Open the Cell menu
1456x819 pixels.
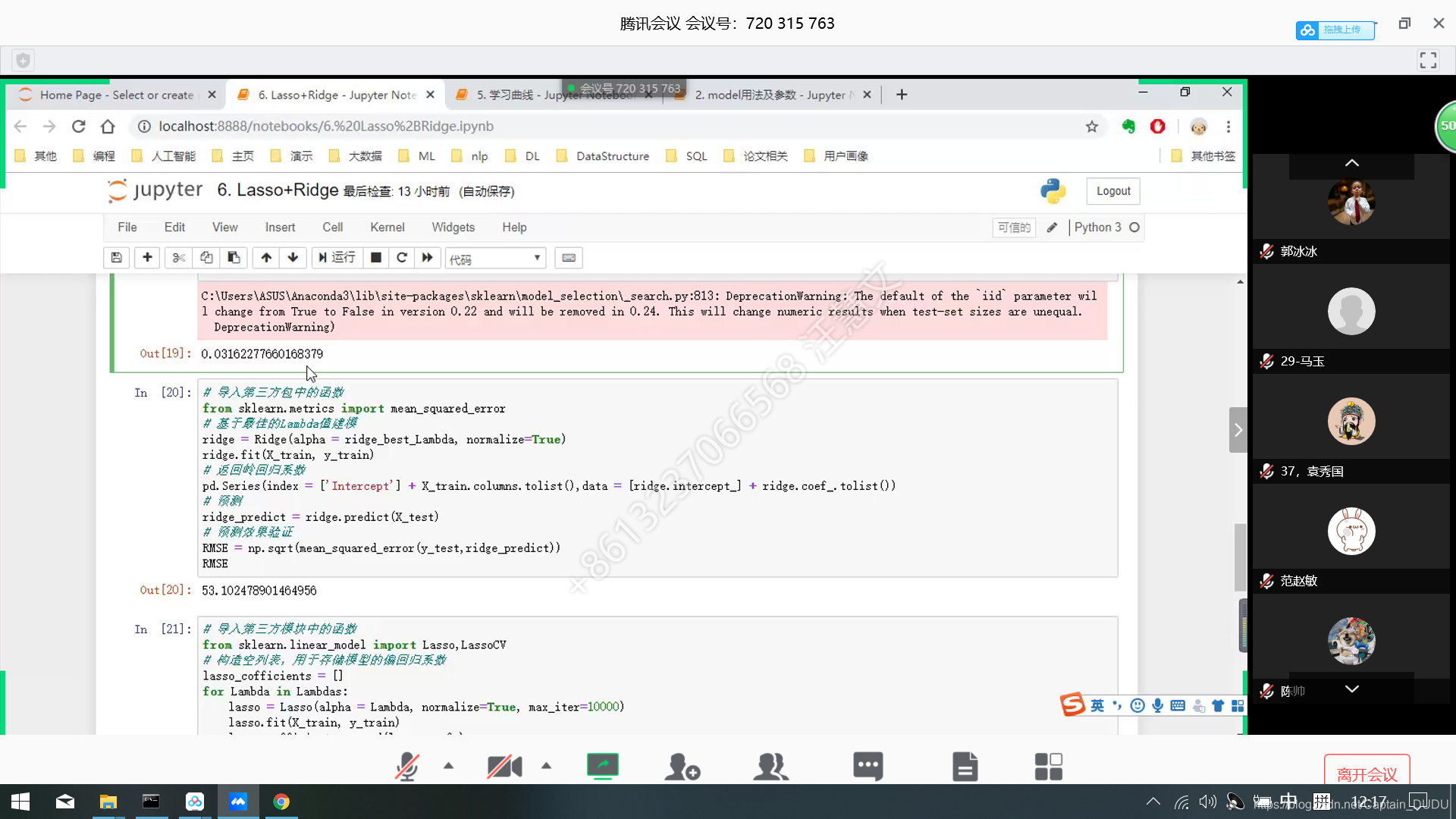(333, 227)
